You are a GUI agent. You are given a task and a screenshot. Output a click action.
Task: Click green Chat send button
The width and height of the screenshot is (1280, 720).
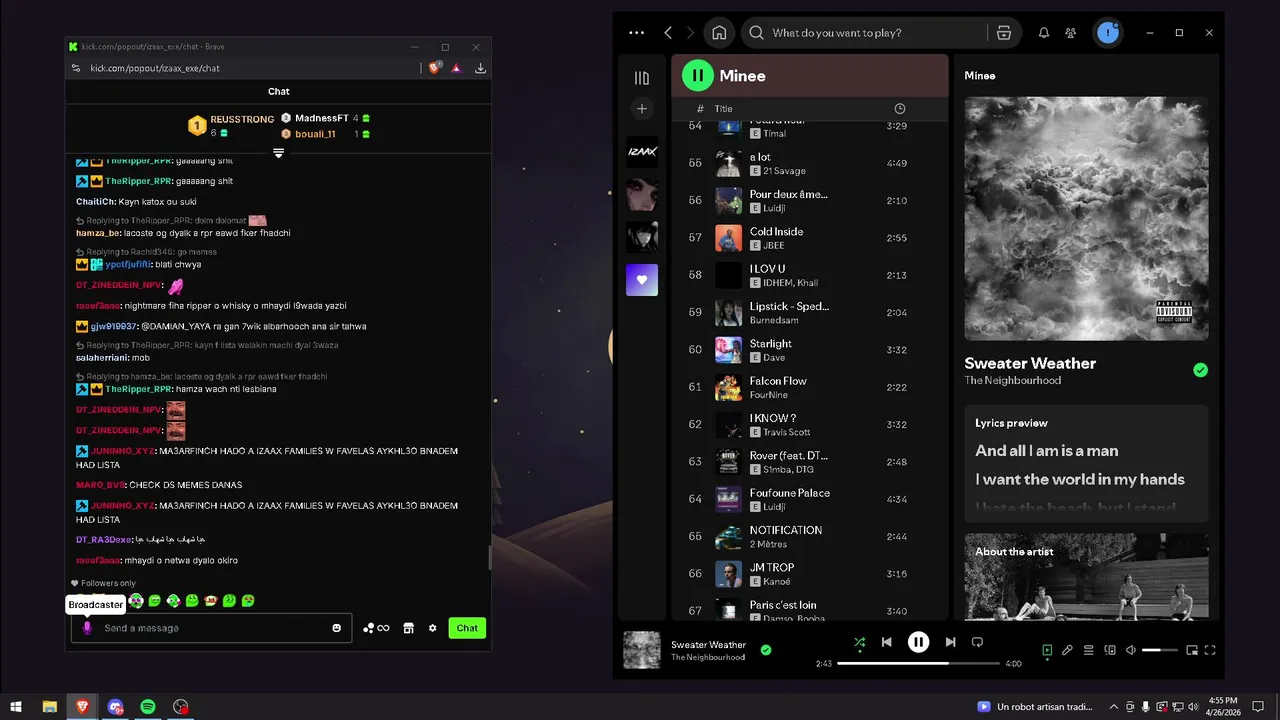click(467, 628)
